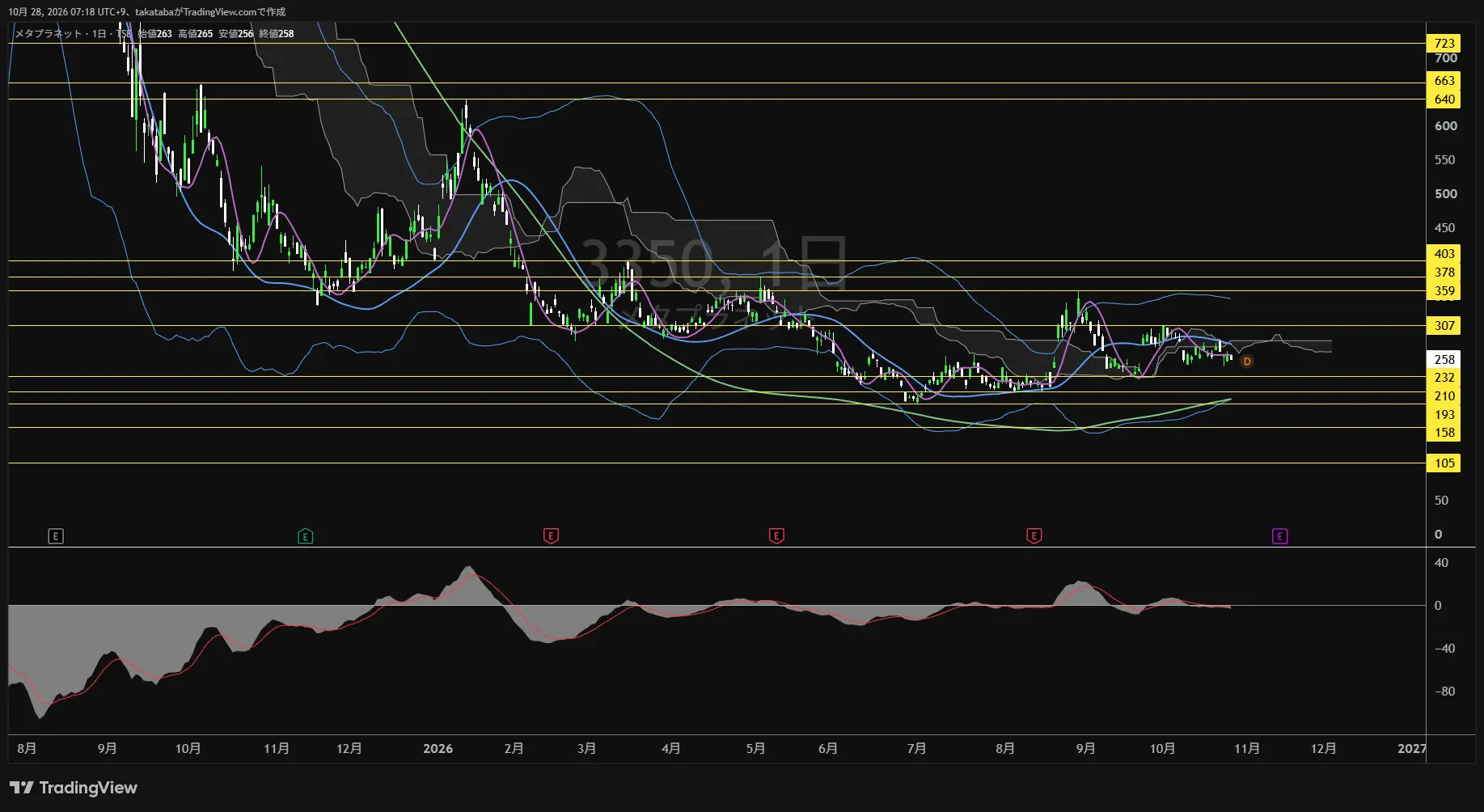The height and width of the screenshot is (812, 1484).
Task: Click the gray earnings E marker near August
Action: pyautogui.click(x=56, y=536)
